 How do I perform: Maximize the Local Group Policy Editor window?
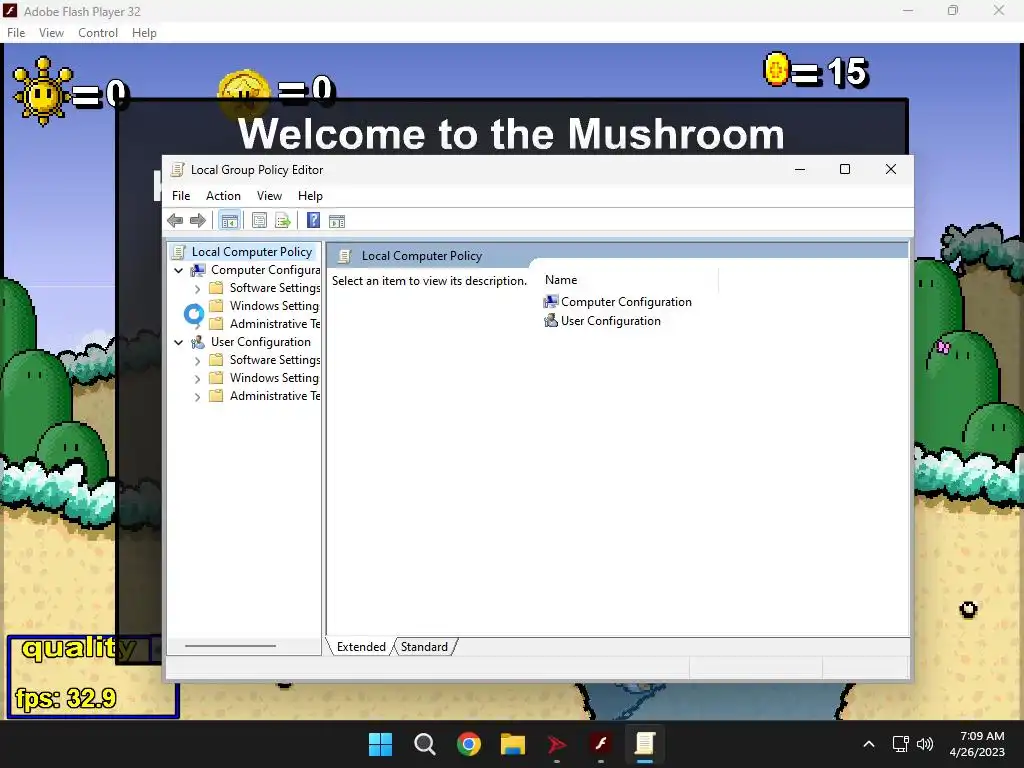pos(844,170)
